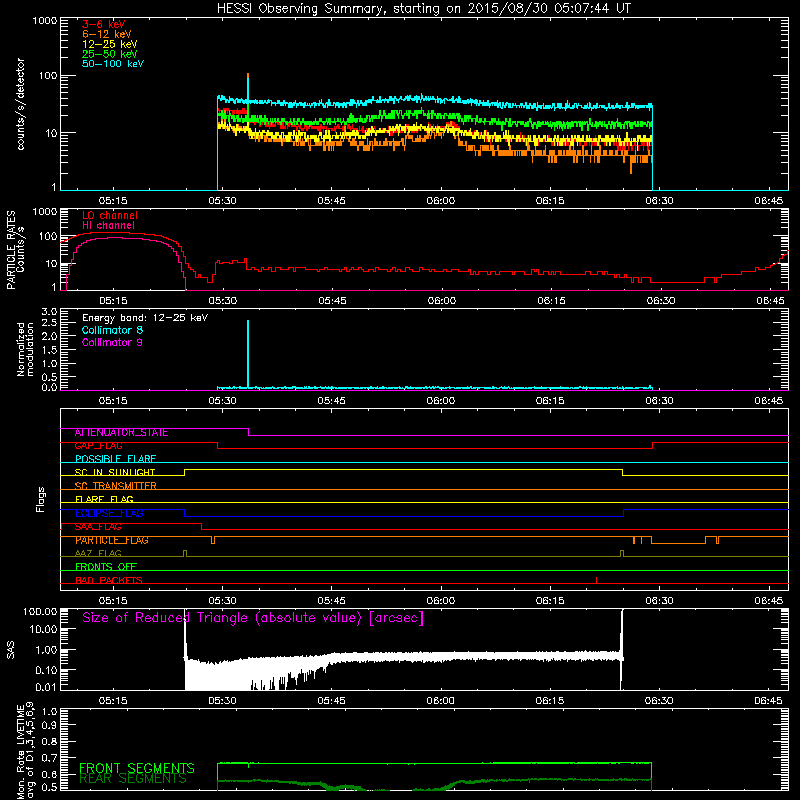Select the 12-25 keV legend label
The width and height of the screenshot is (800, 800).
[110, 44]
